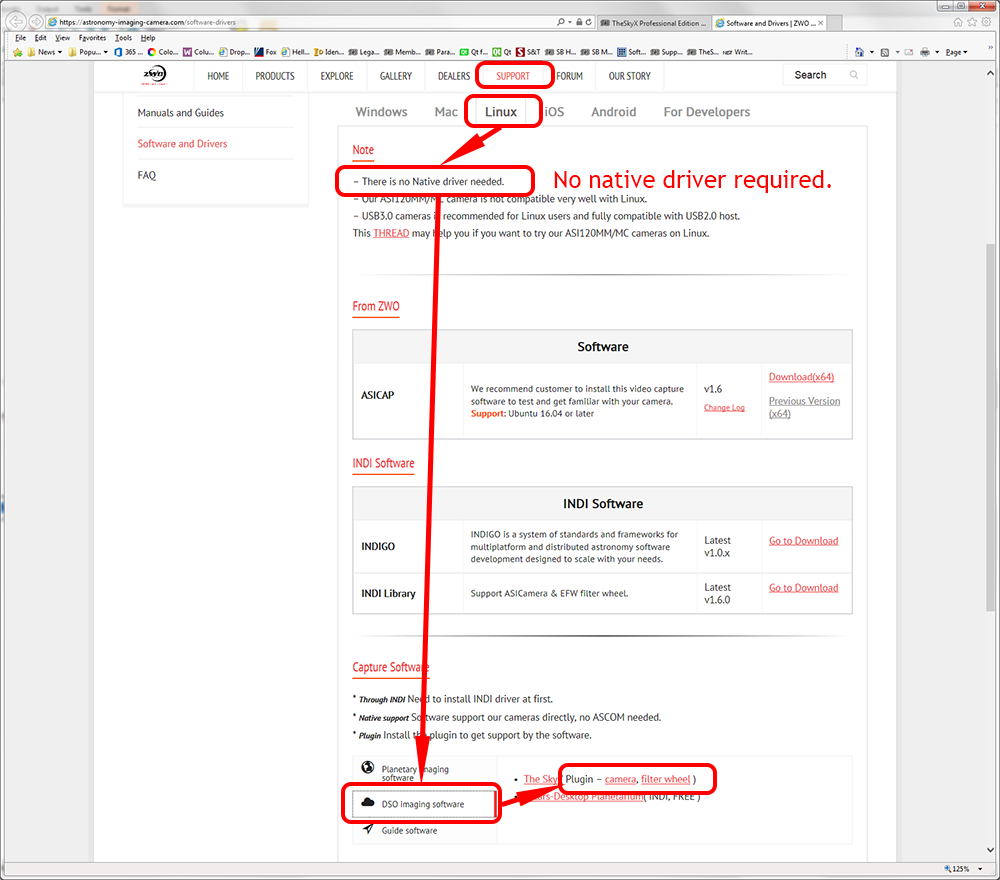
Task: Open the Favorites star icon at top right
Action: pos(972,22)
